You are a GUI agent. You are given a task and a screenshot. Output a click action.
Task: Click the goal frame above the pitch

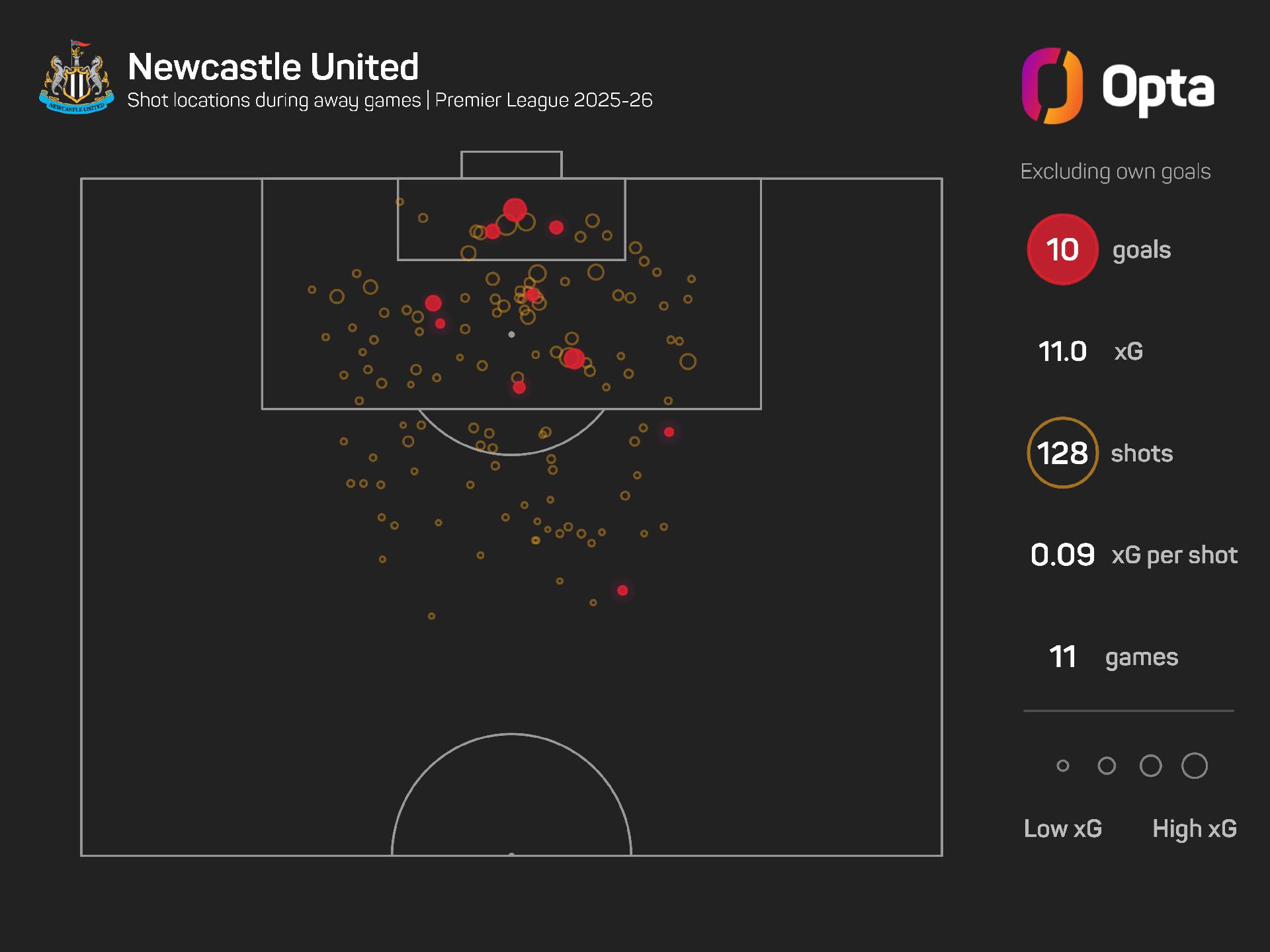[511, 164]
